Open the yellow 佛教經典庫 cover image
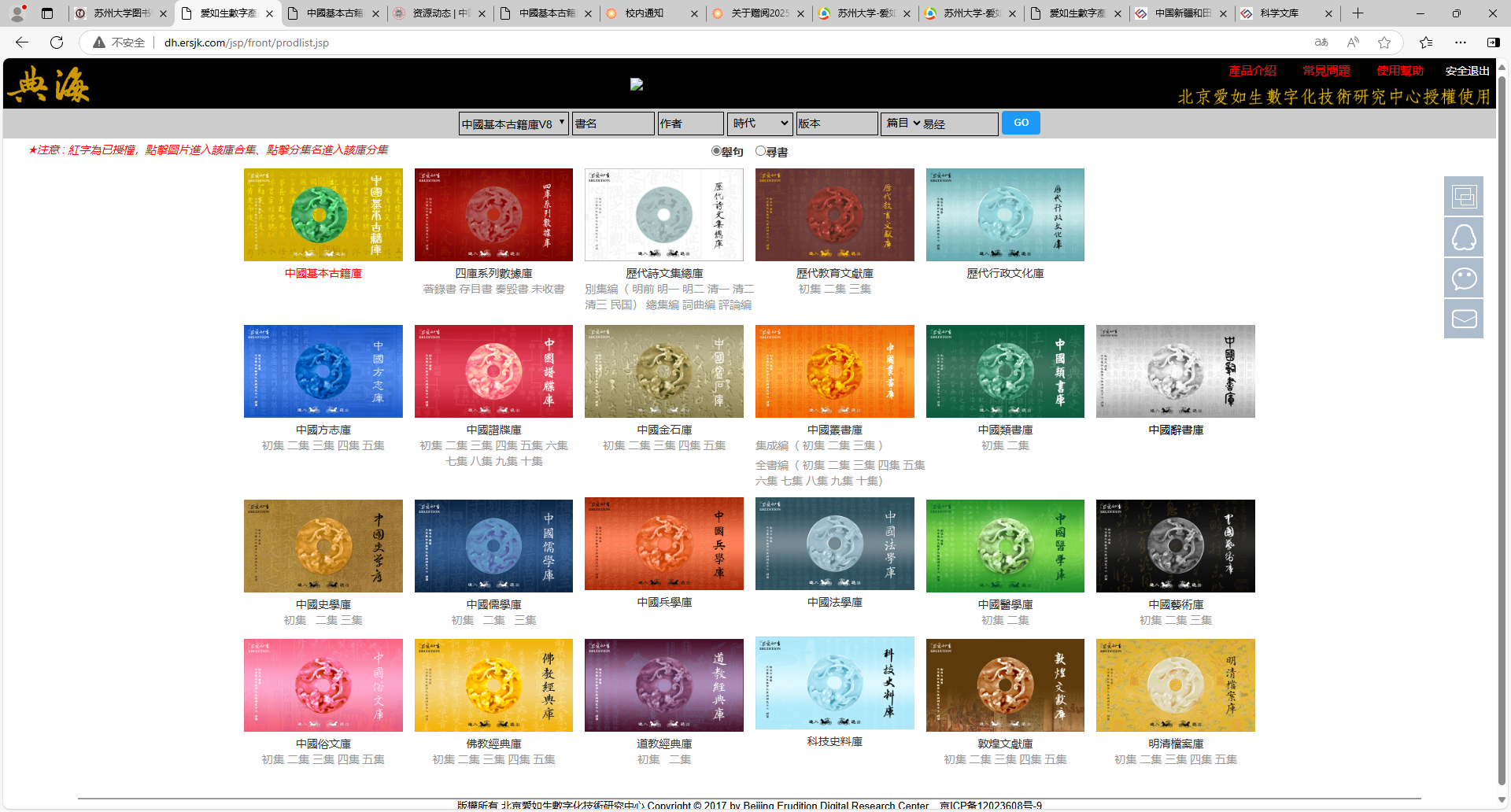 click(493, 685)
